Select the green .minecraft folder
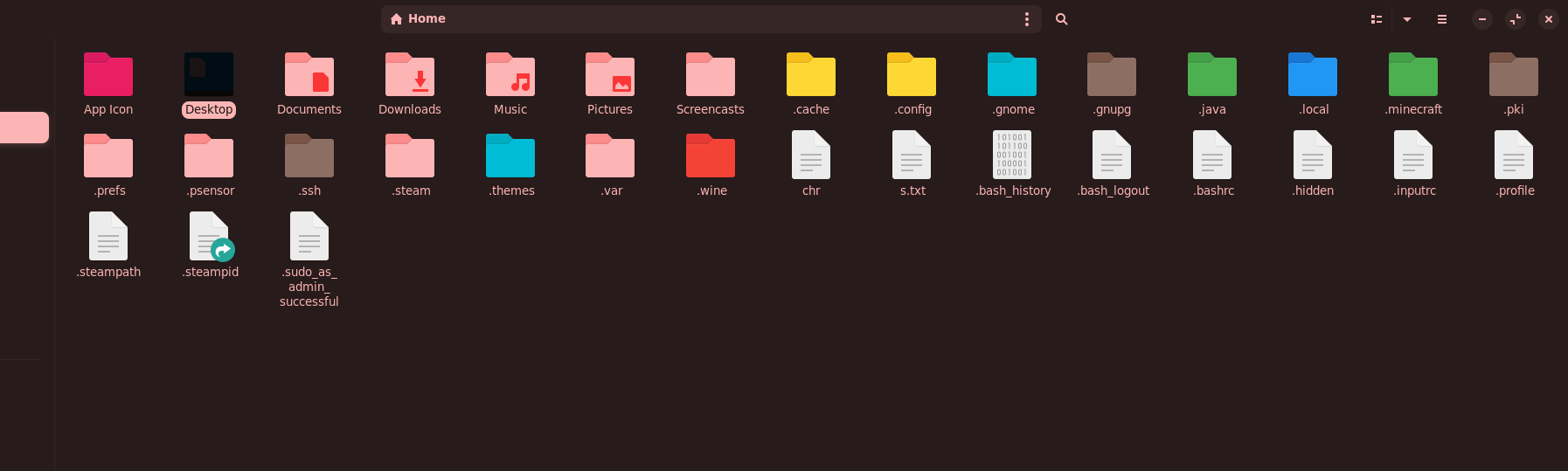Screen dimensions: 1568x471 point(1413,75)
